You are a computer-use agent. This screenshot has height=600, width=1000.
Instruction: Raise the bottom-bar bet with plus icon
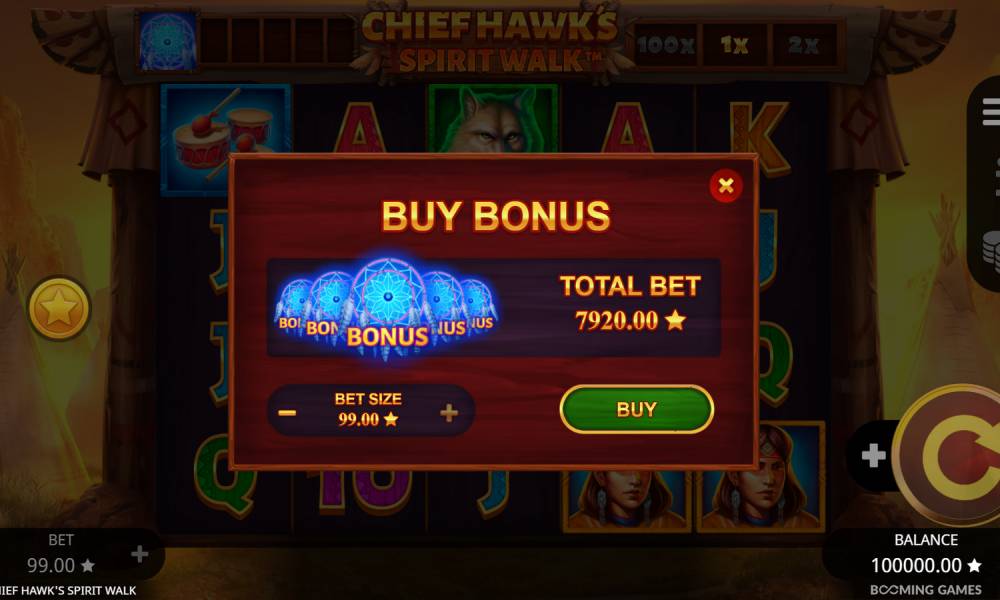(x=140, y=554)
